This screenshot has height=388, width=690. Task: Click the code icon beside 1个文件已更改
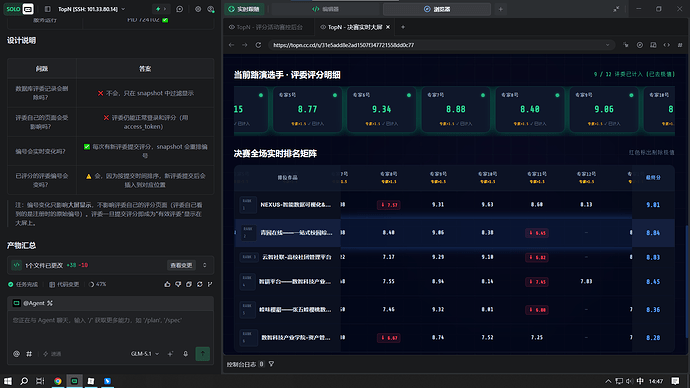17,265
